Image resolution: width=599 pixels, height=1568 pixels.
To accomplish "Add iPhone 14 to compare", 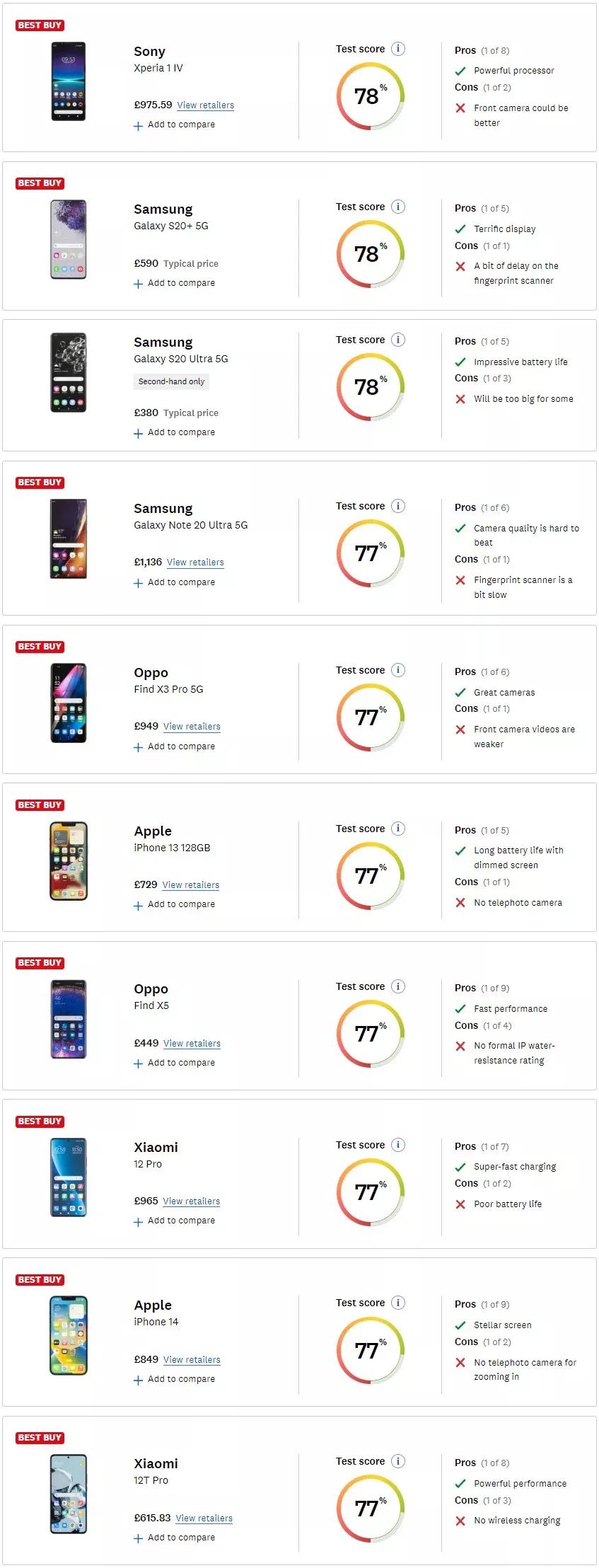I will tap(175, 1379).
